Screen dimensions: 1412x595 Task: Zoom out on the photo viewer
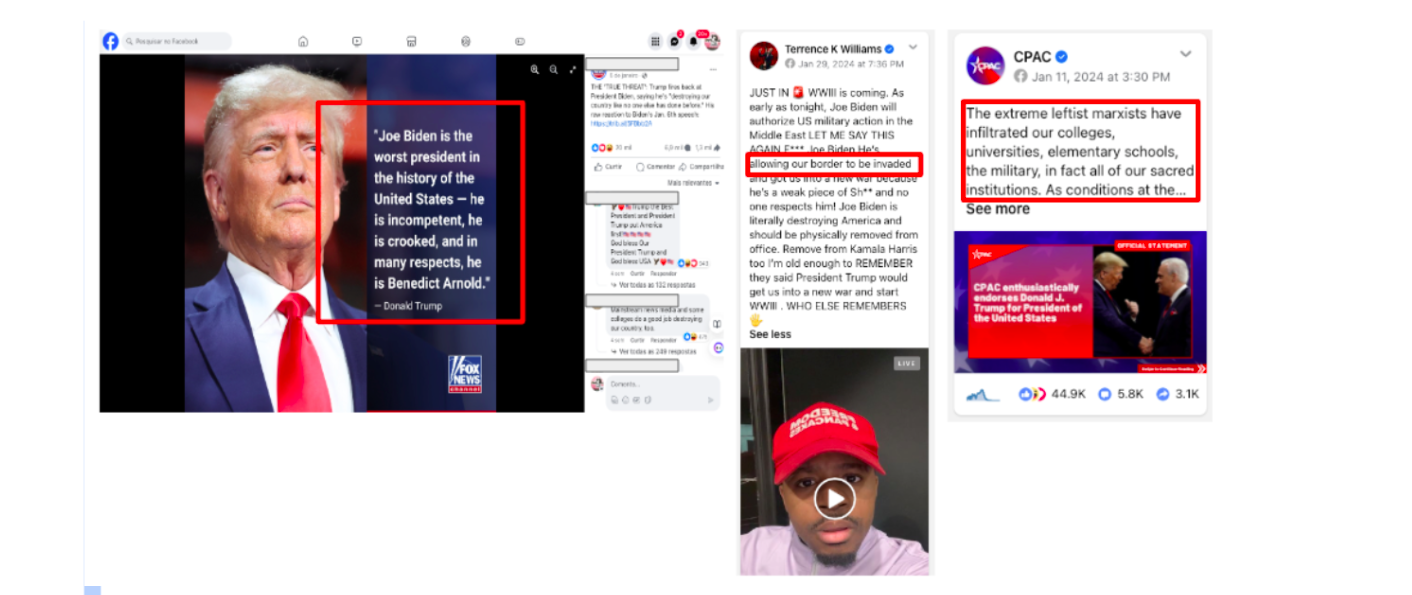point(554,69)
